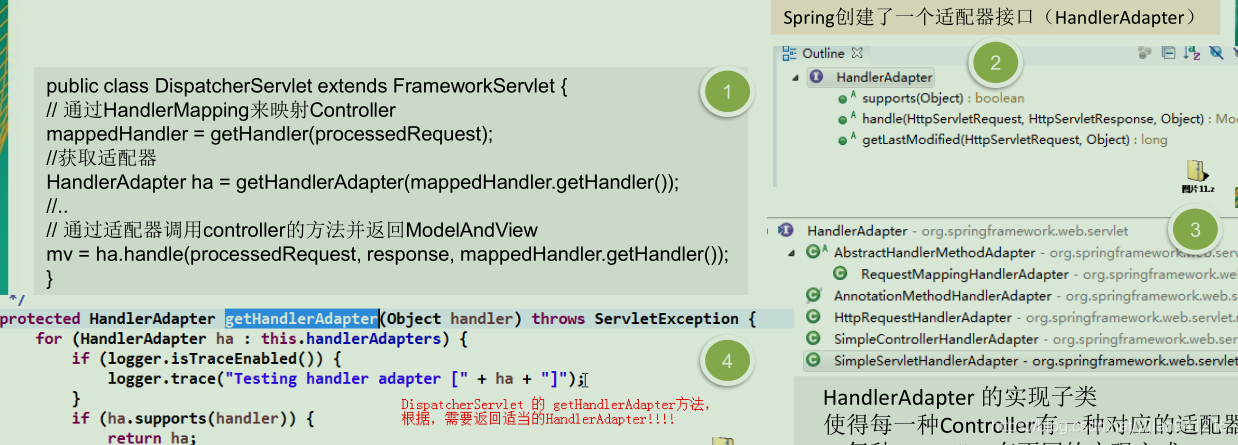Select handle(HttpServletRequest...) method in Outline
This screenshot has width=1238, height=445.
(x=1049, y=119)
